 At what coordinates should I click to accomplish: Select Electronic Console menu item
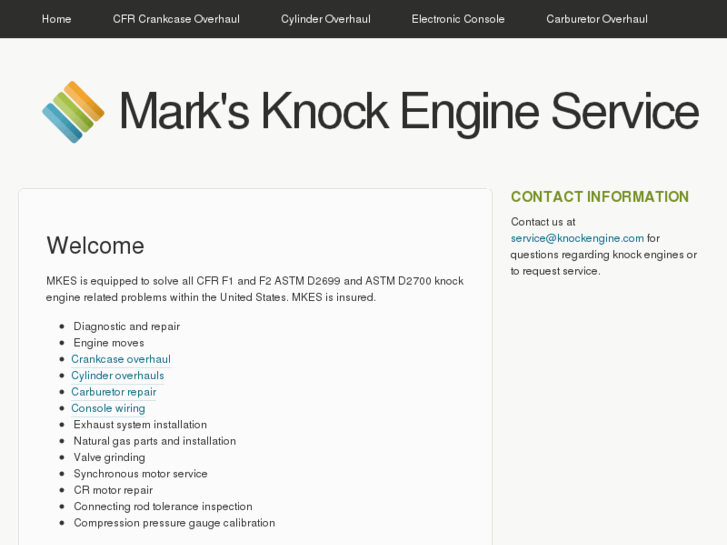click(458, 19)
